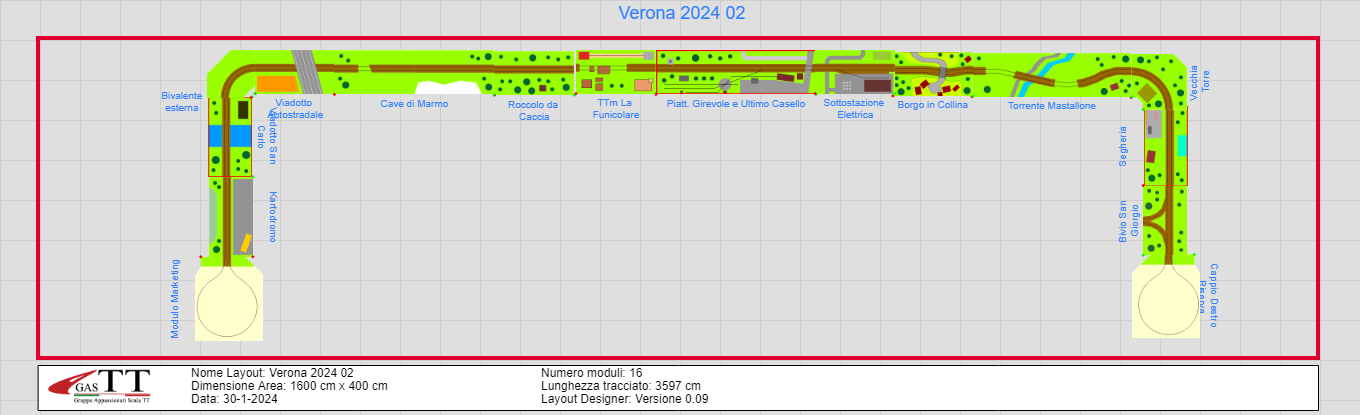This screenshot has height=415, width=1360.
Task: Click the blue water area on Viadotto San Carlo
Action: click(x=230, y=136)
